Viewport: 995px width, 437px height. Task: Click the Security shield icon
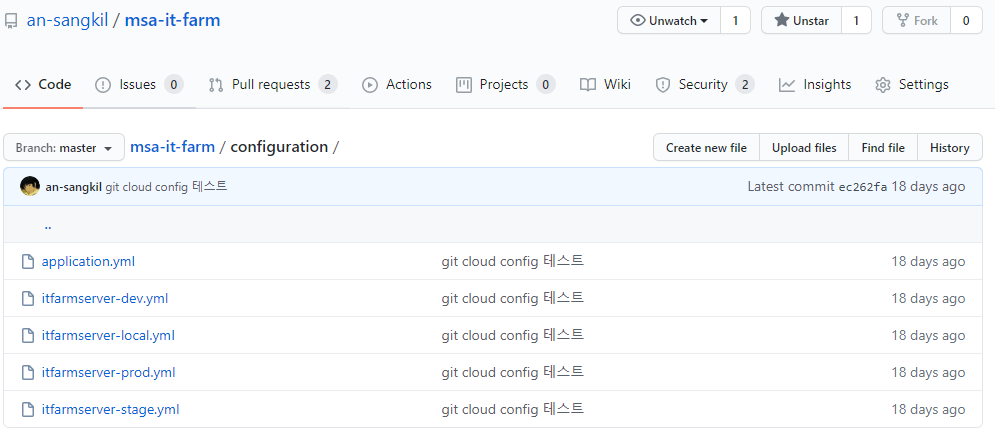[663, 85]
